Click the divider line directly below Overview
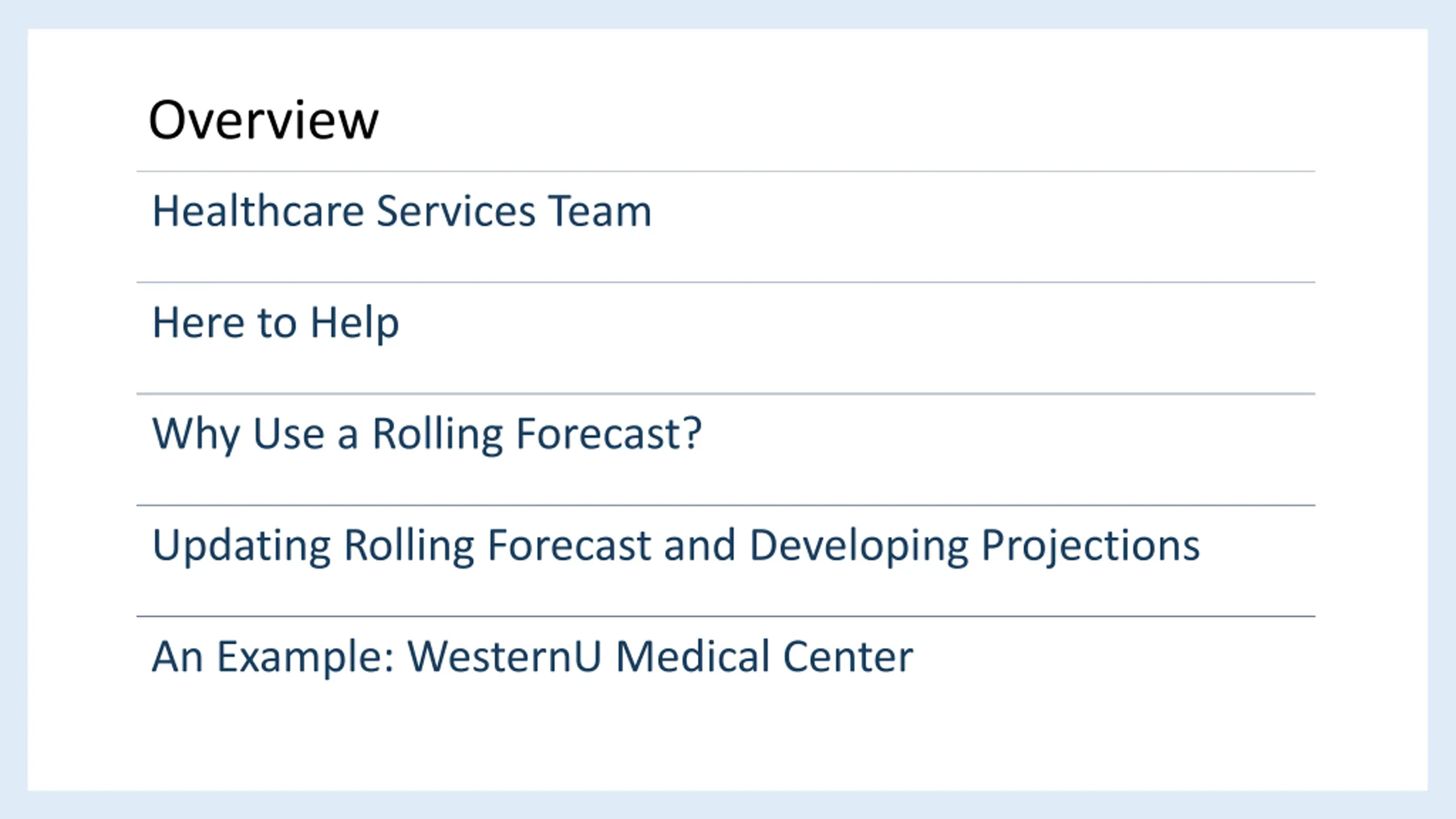Screen dimensions: 1456x819 click(726, 171)
